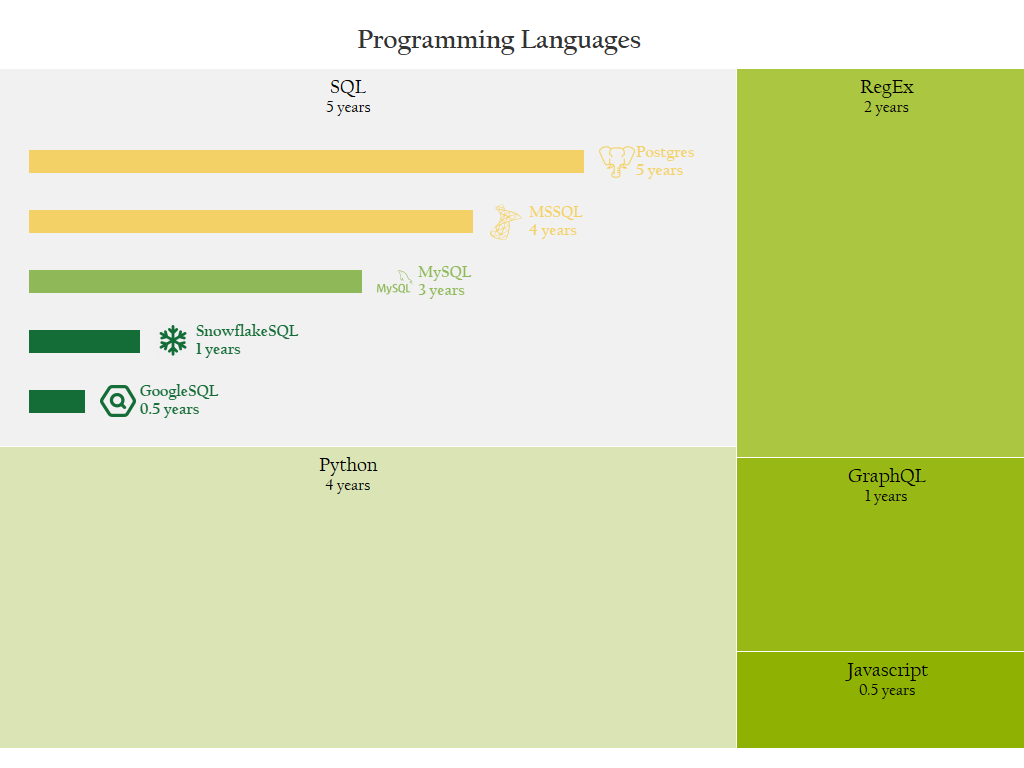The height and width of the screenshot is (768, 1024).
Task: Click the Postgres elephant icon
Action: click(616, 161)
